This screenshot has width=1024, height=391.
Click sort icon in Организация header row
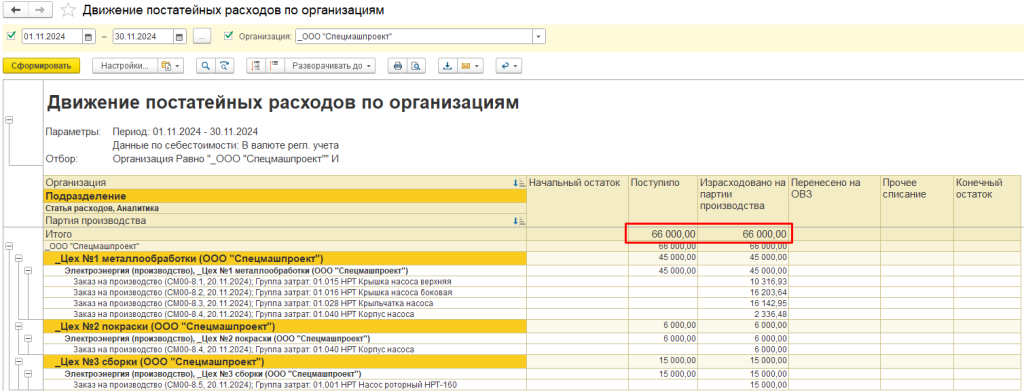(520, 183)
